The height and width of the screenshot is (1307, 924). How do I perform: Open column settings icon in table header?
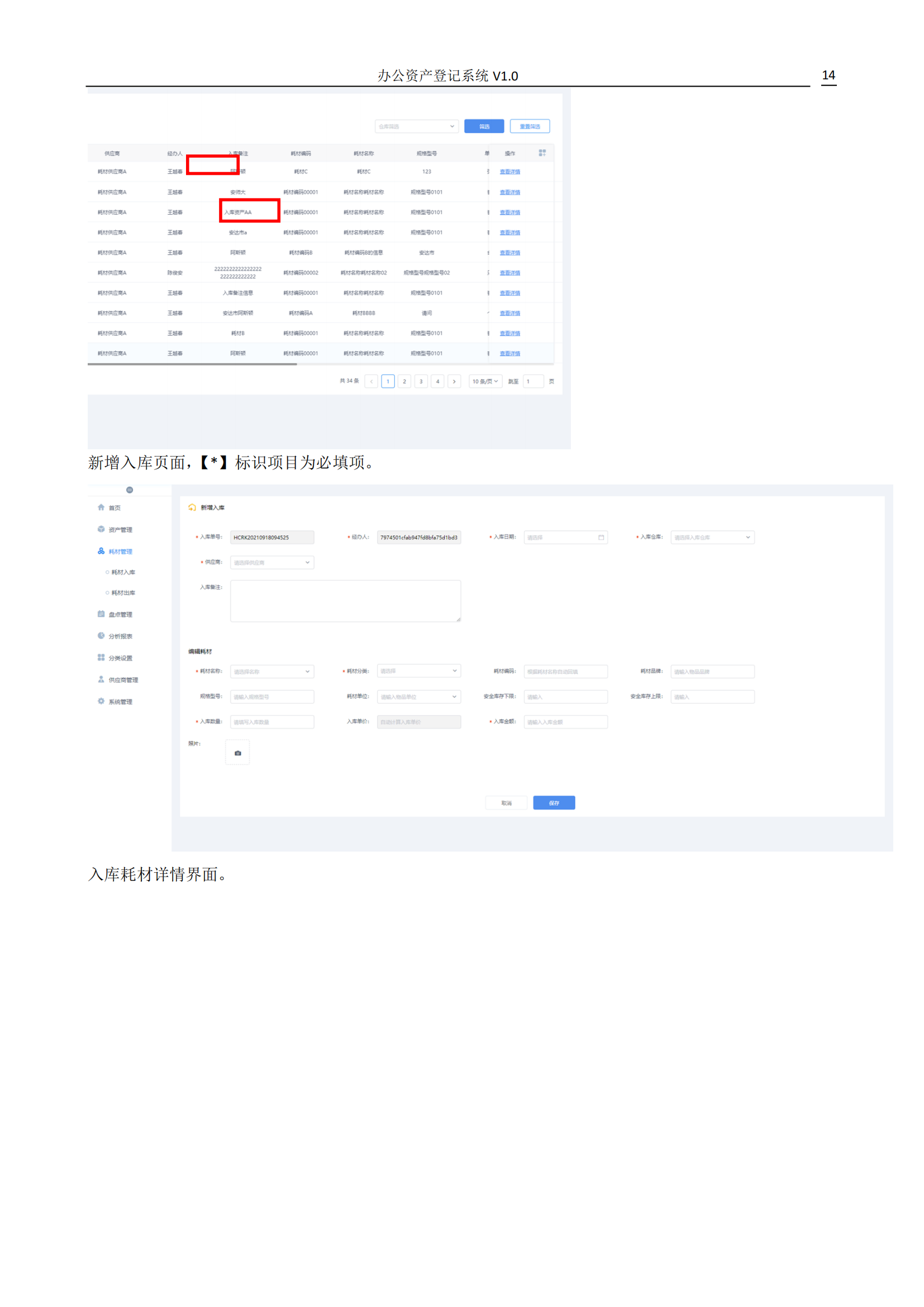click(x=542, y=153)
